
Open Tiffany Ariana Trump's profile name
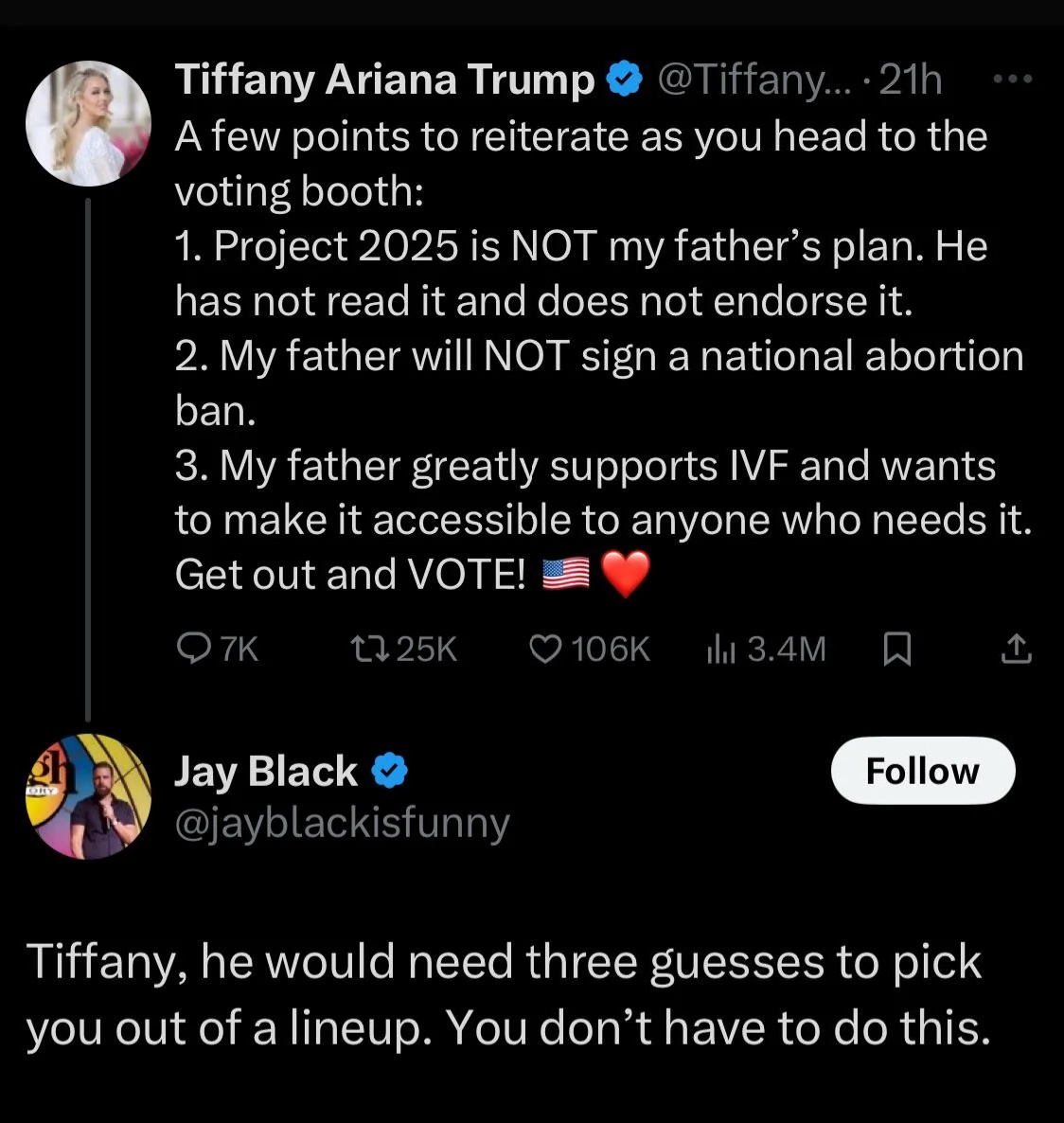pos(384,79)
